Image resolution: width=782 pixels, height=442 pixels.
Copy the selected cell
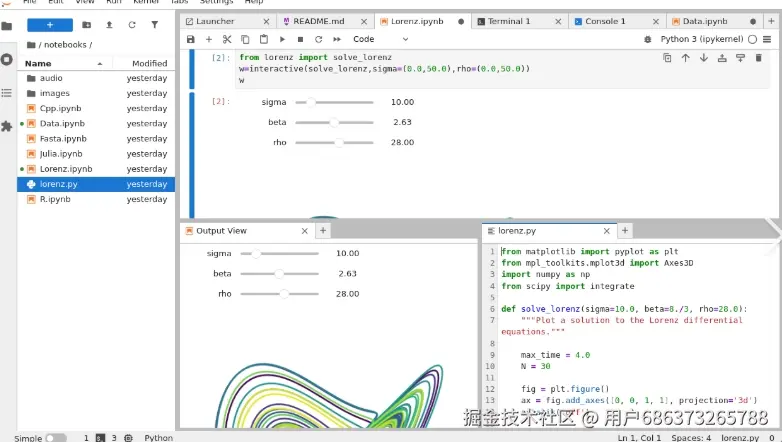pyautogui.click(x=245, y=39)
